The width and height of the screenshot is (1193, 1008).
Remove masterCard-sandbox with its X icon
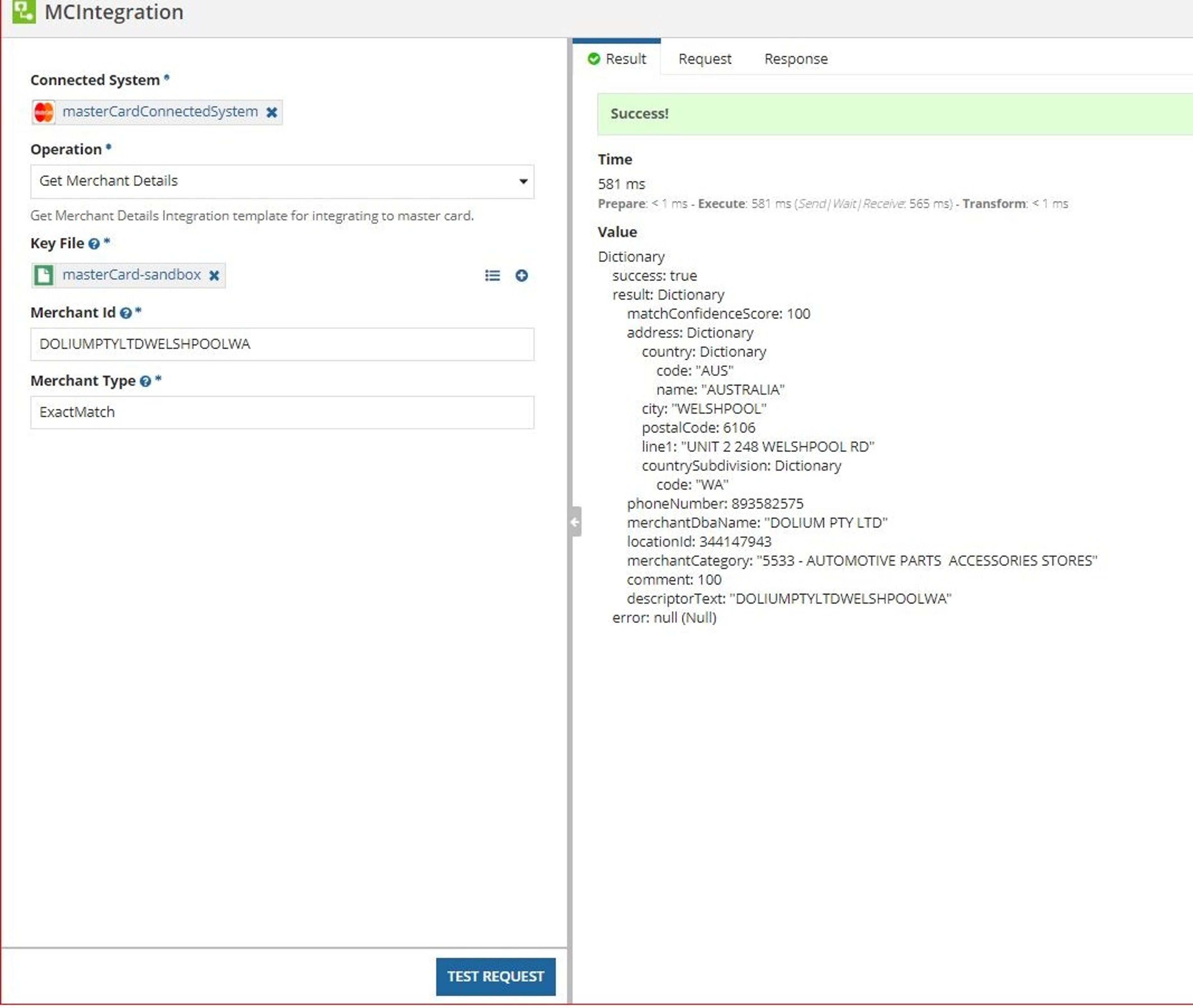point(214,275)
